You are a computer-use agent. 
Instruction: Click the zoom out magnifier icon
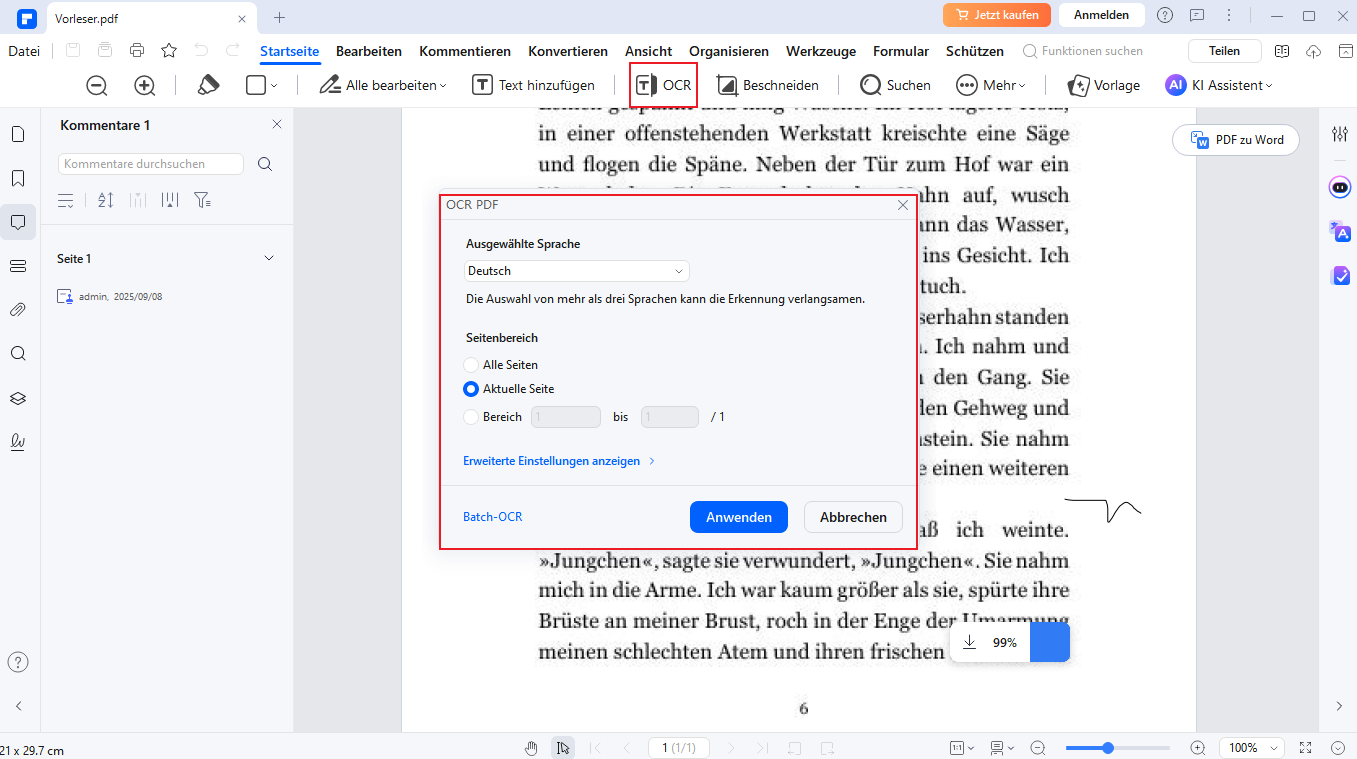97,85
